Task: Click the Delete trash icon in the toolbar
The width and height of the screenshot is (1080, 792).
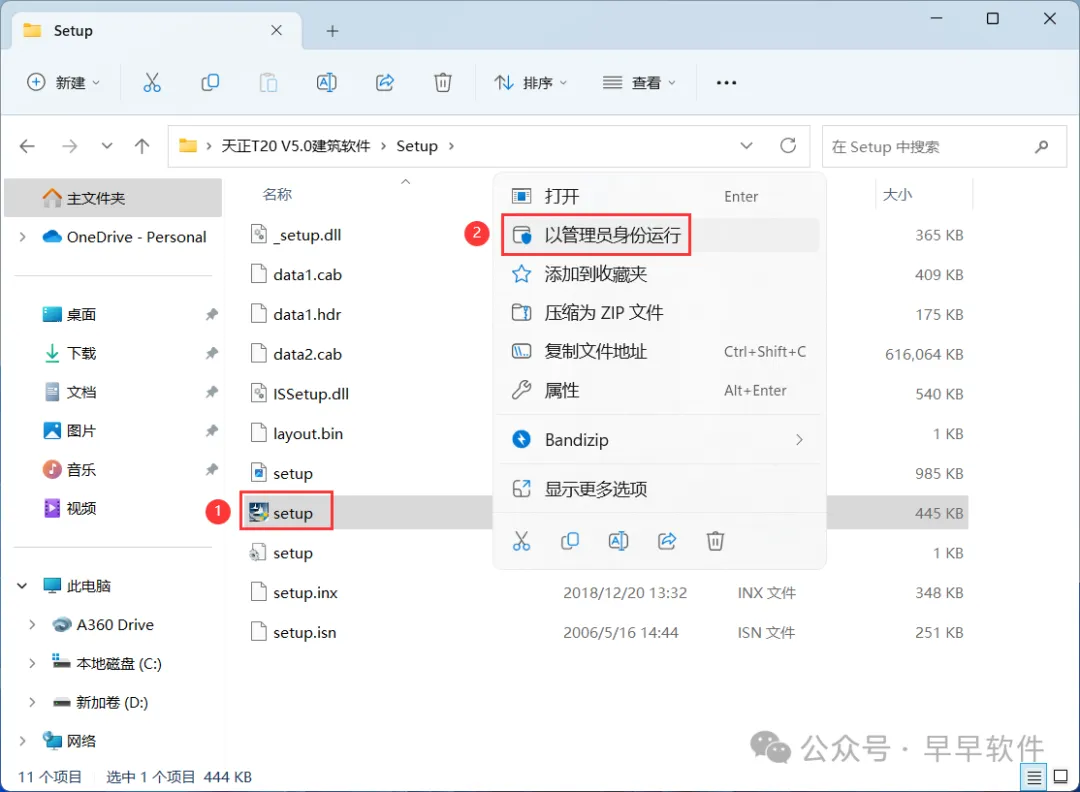Action: [x=443, y=83]
